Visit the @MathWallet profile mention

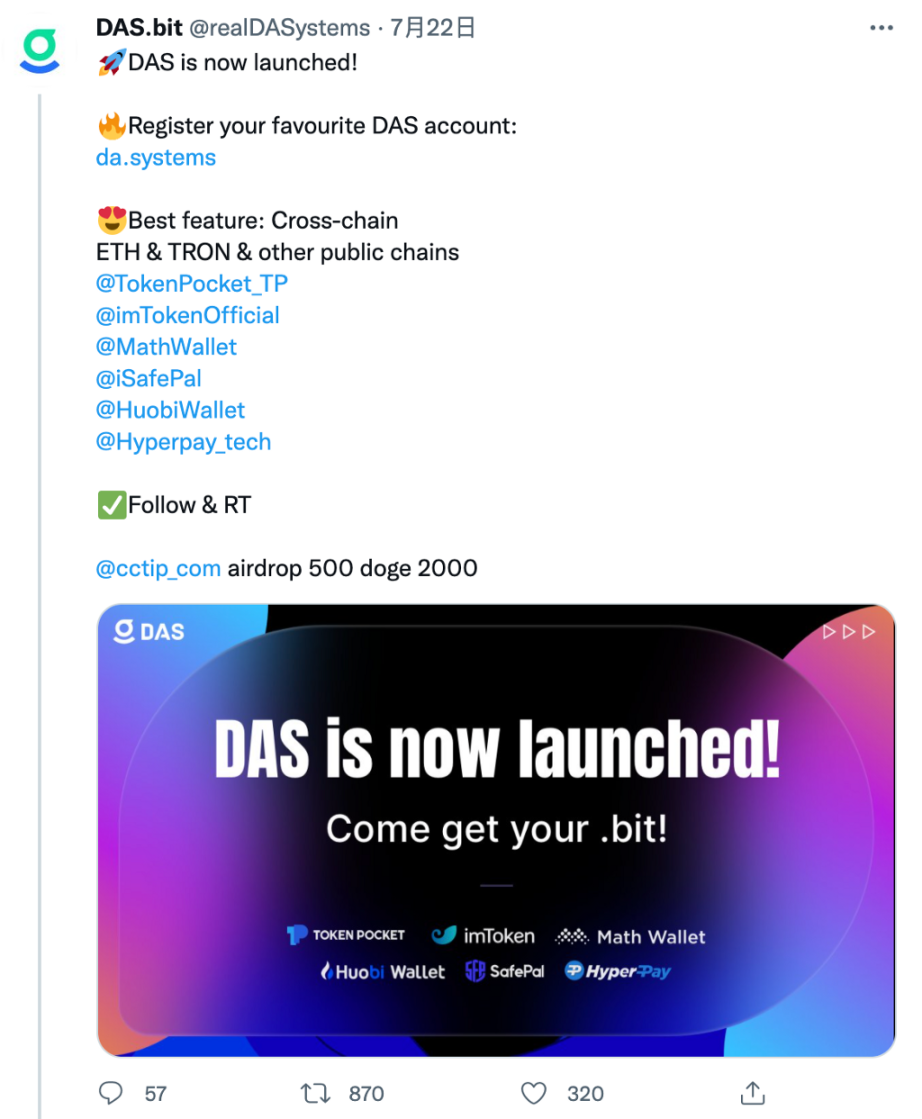[x=166, y=347]
